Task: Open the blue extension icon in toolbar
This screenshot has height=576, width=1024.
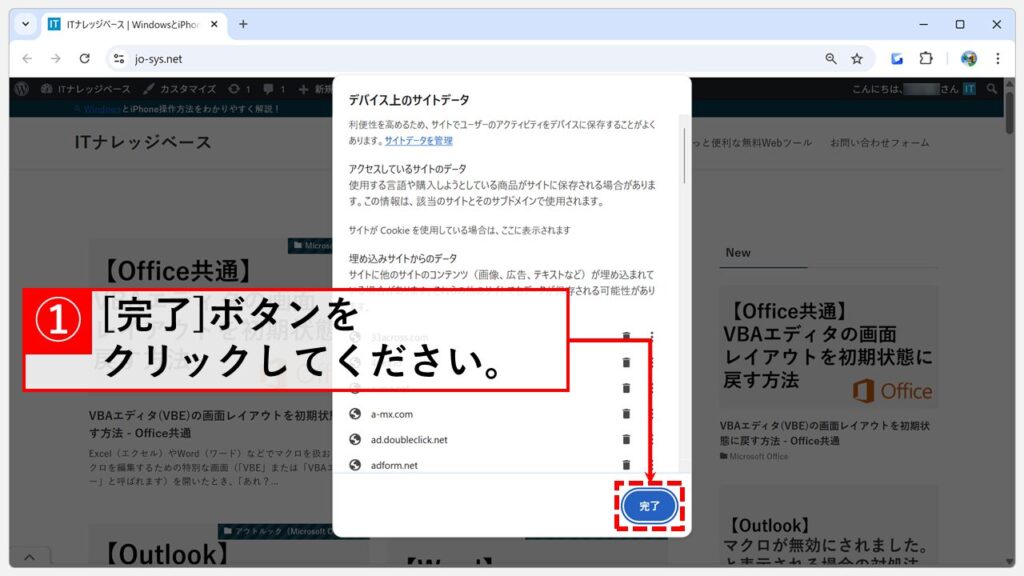Action: tap(897, 59)
